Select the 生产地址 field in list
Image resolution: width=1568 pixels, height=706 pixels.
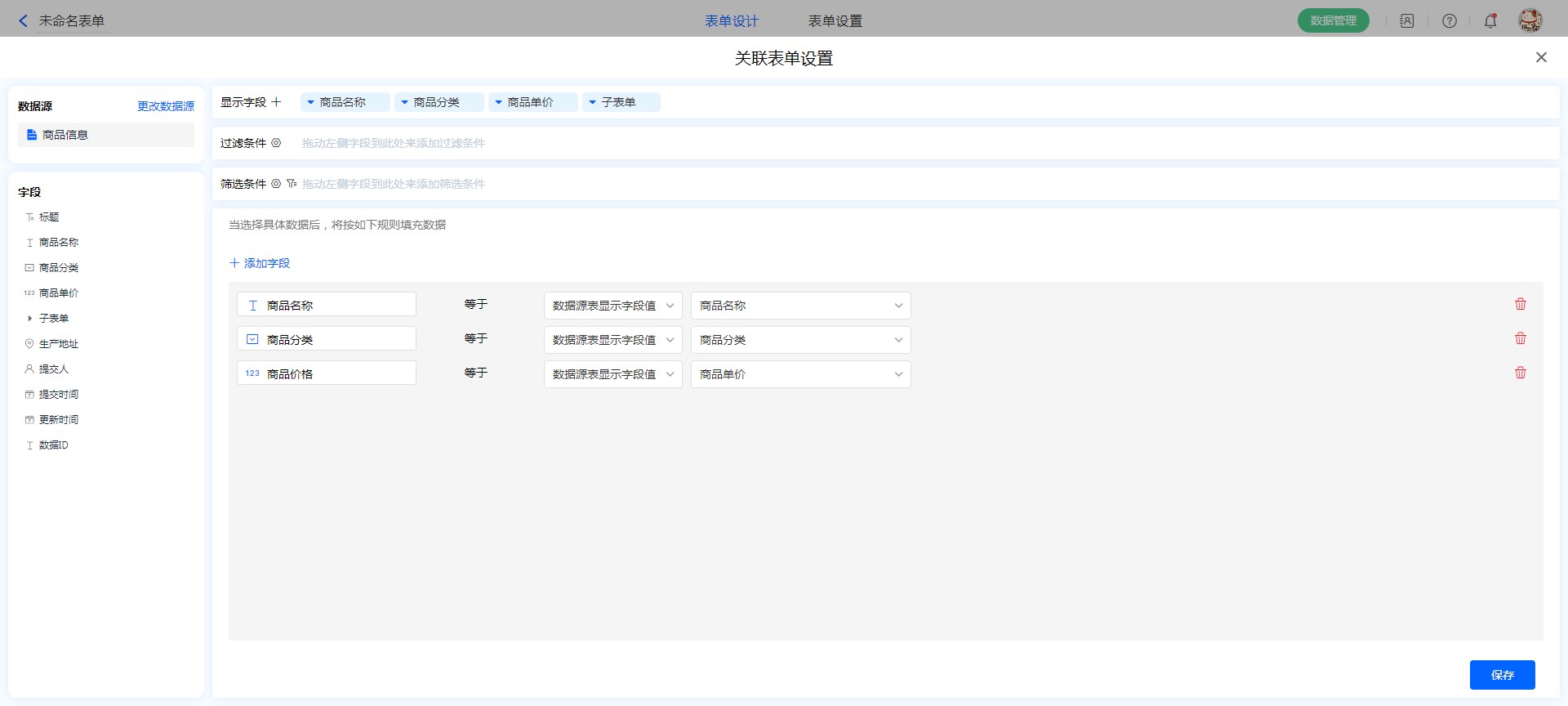(58, 344)
